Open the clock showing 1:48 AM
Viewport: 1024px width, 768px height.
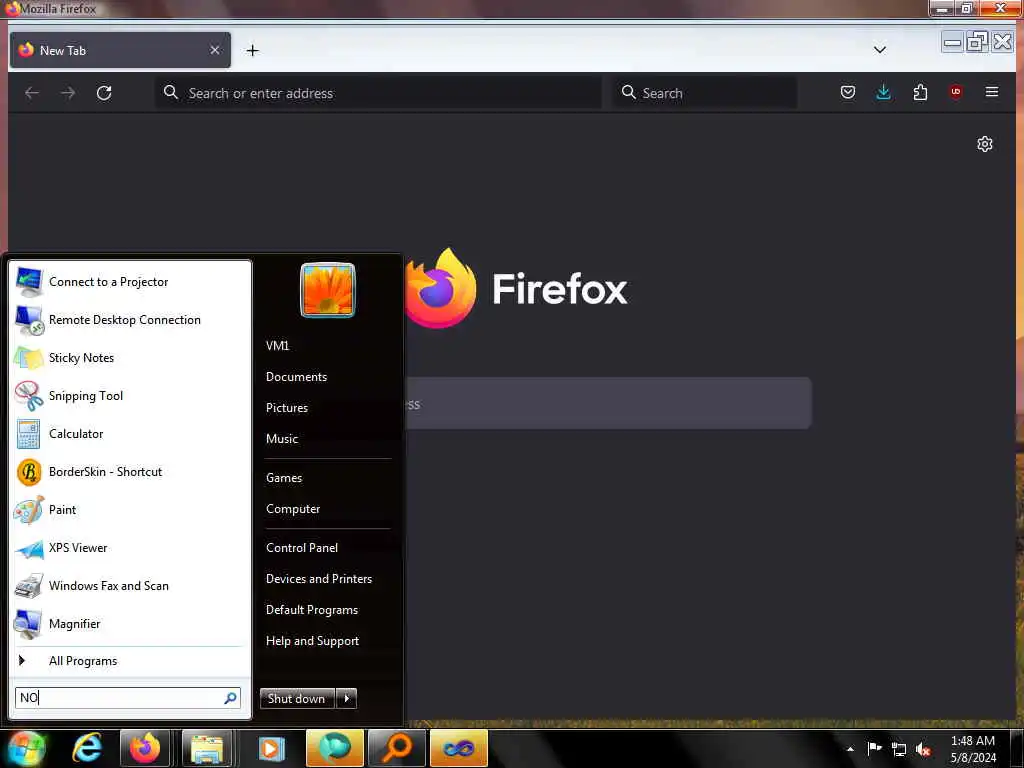(973, 749)
